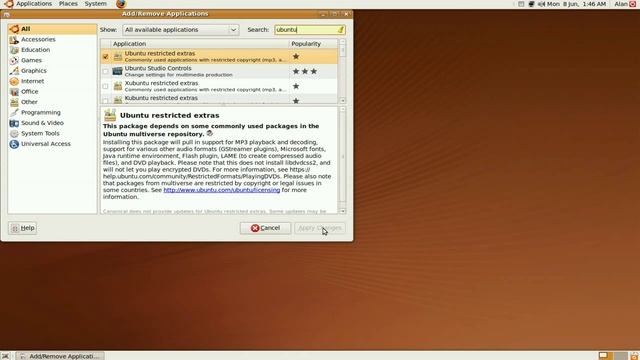Open the Places menu
Image resolution: width=640 pixels, height=360 pixels.
click(x=68, y=4)
